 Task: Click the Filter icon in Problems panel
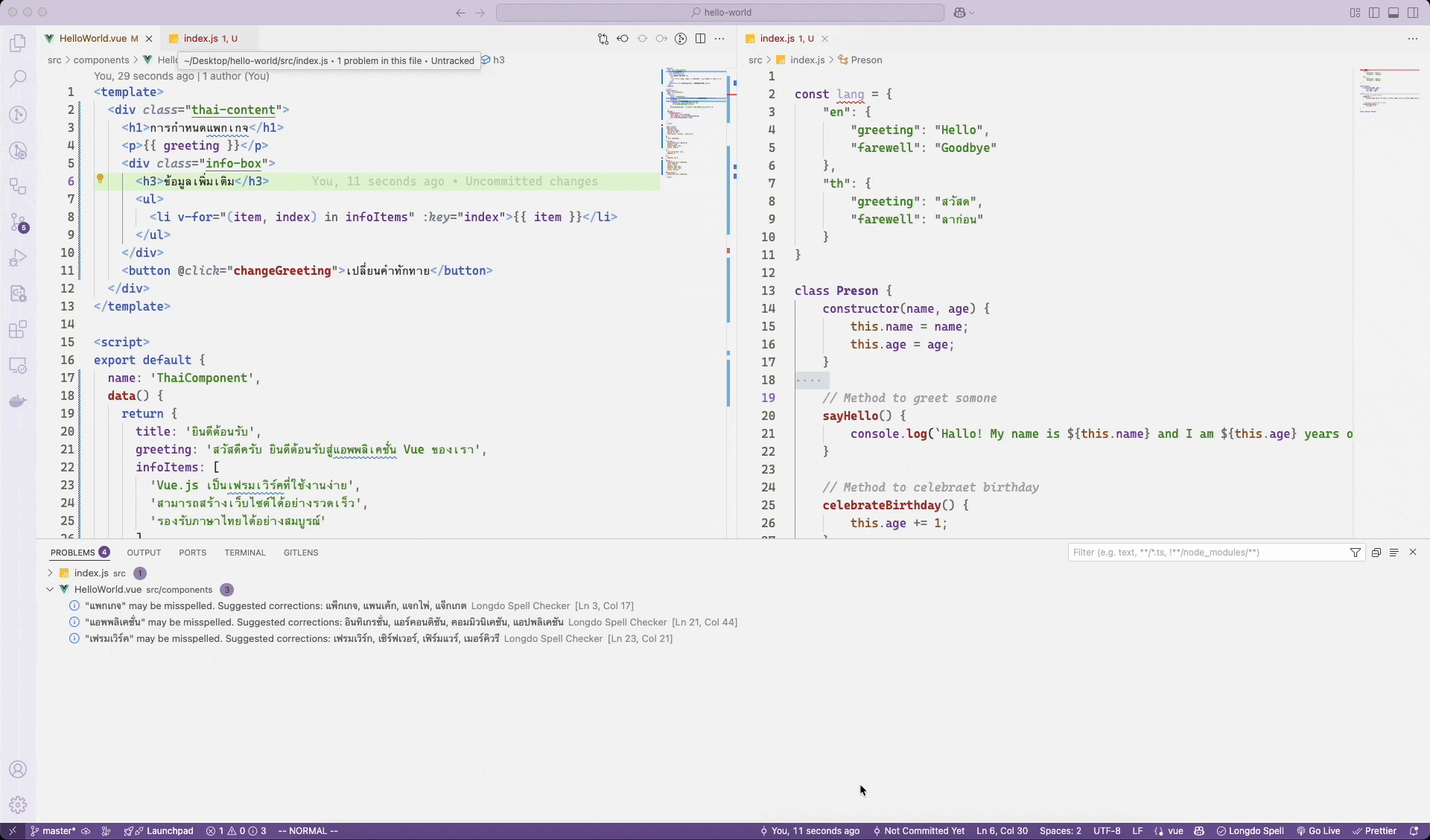1356,553
